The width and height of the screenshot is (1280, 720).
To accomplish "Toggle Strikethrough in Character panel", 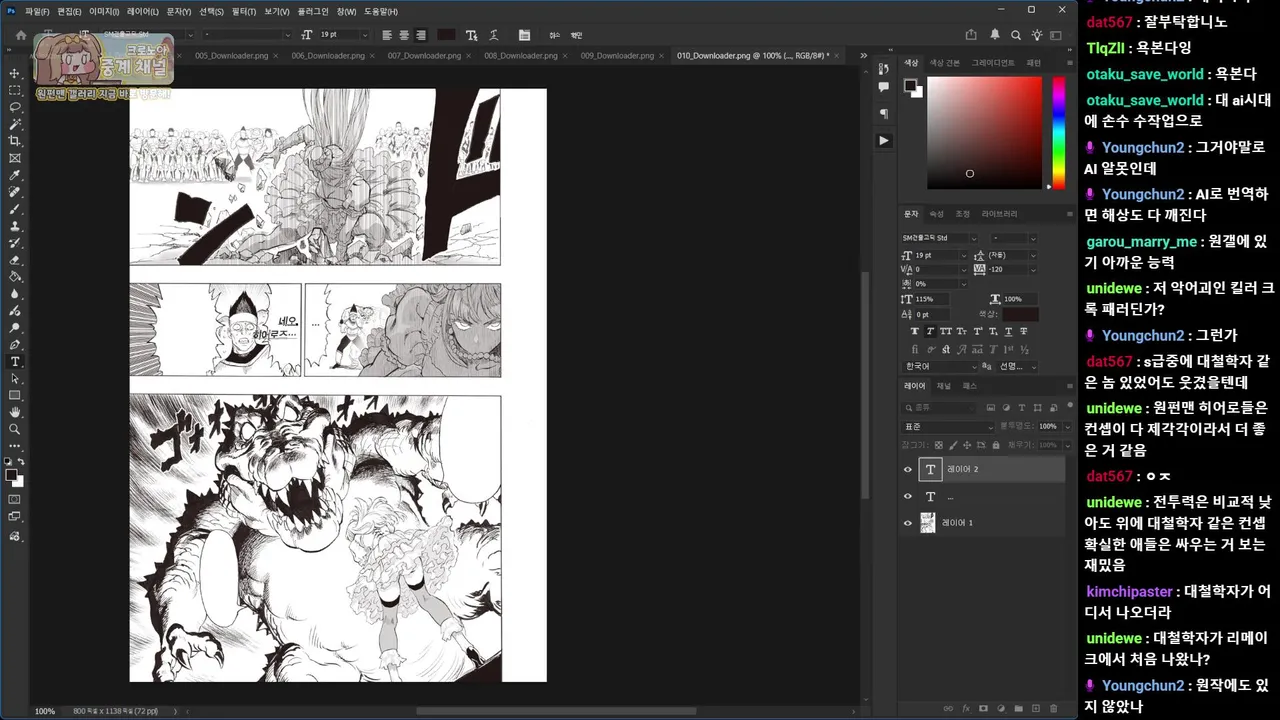I will click(x=1023, y=331).
